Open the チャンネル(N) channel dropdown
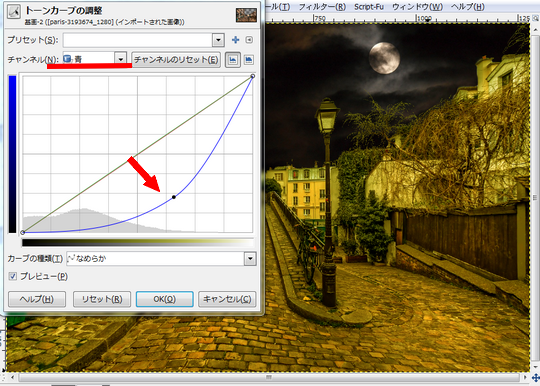The height and width of the screenshot is (386, 540). pyautogui.click(x=95, y=59)
